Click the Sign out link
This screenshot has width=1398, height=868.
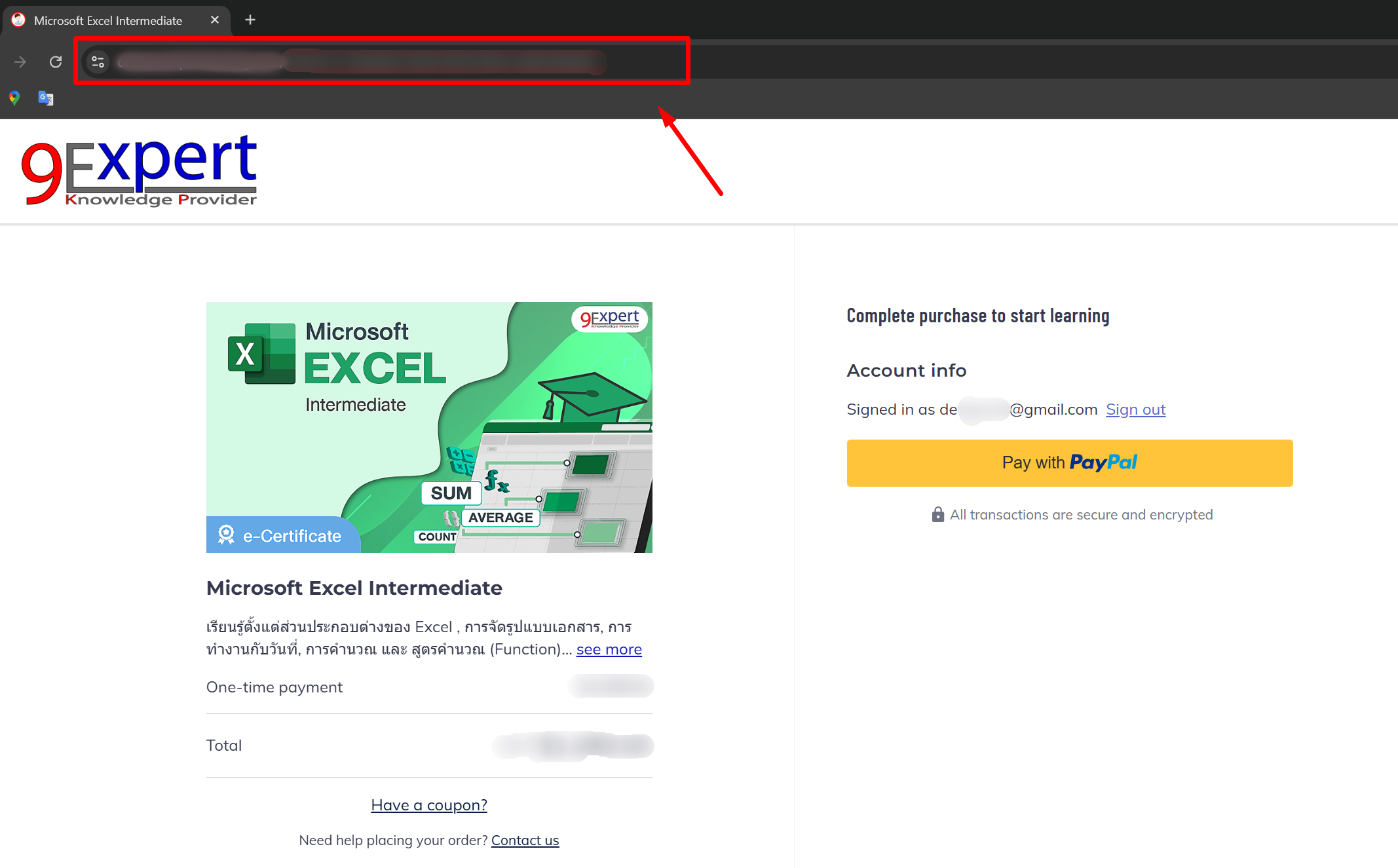pyautogui.click(x=1136, y=409)
